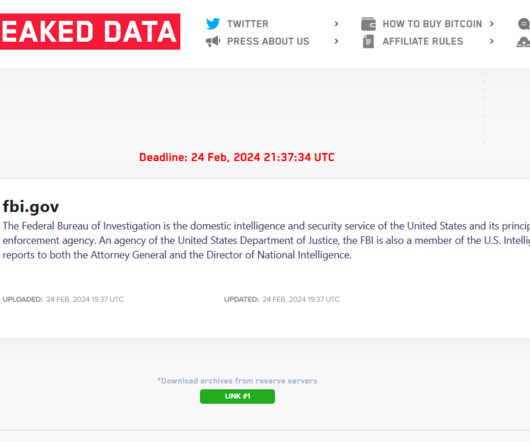This screenshot has height=442, width=530.
Task: Click the megaphone Press About Us icon
Action: [213, 42]
